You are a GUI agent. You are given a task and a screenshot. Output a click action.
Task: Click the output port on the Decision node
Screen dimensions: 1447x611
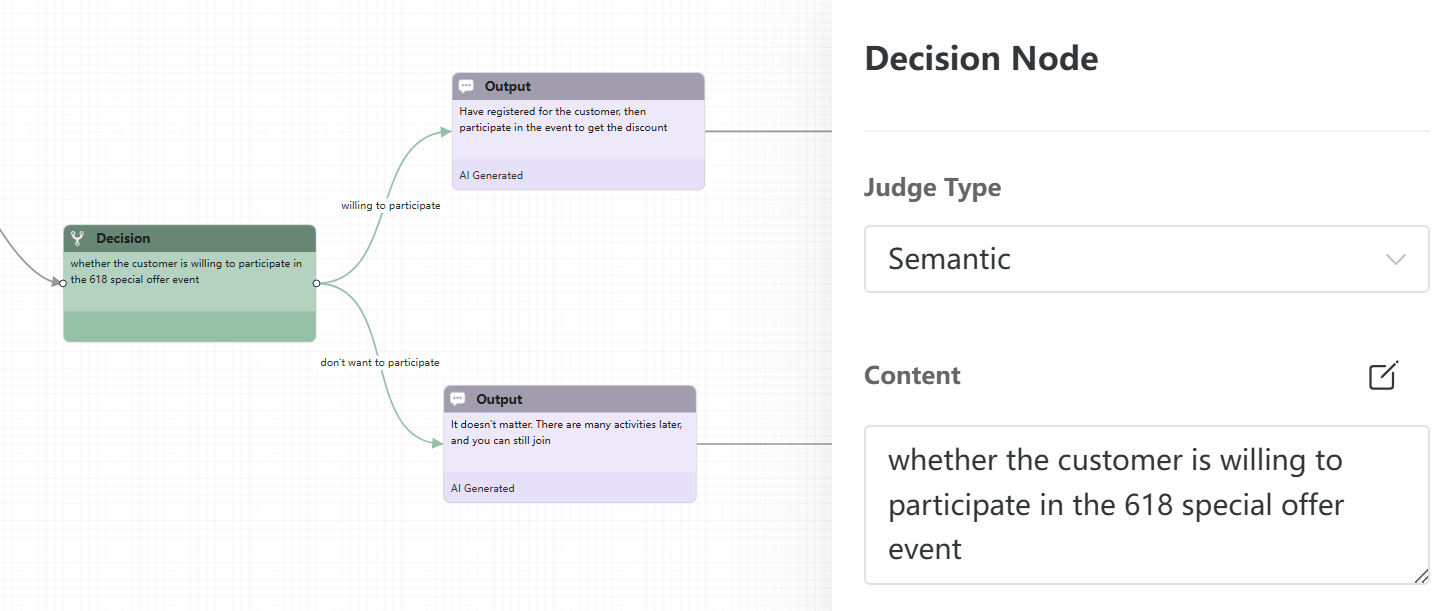click(x=317, y=284)
